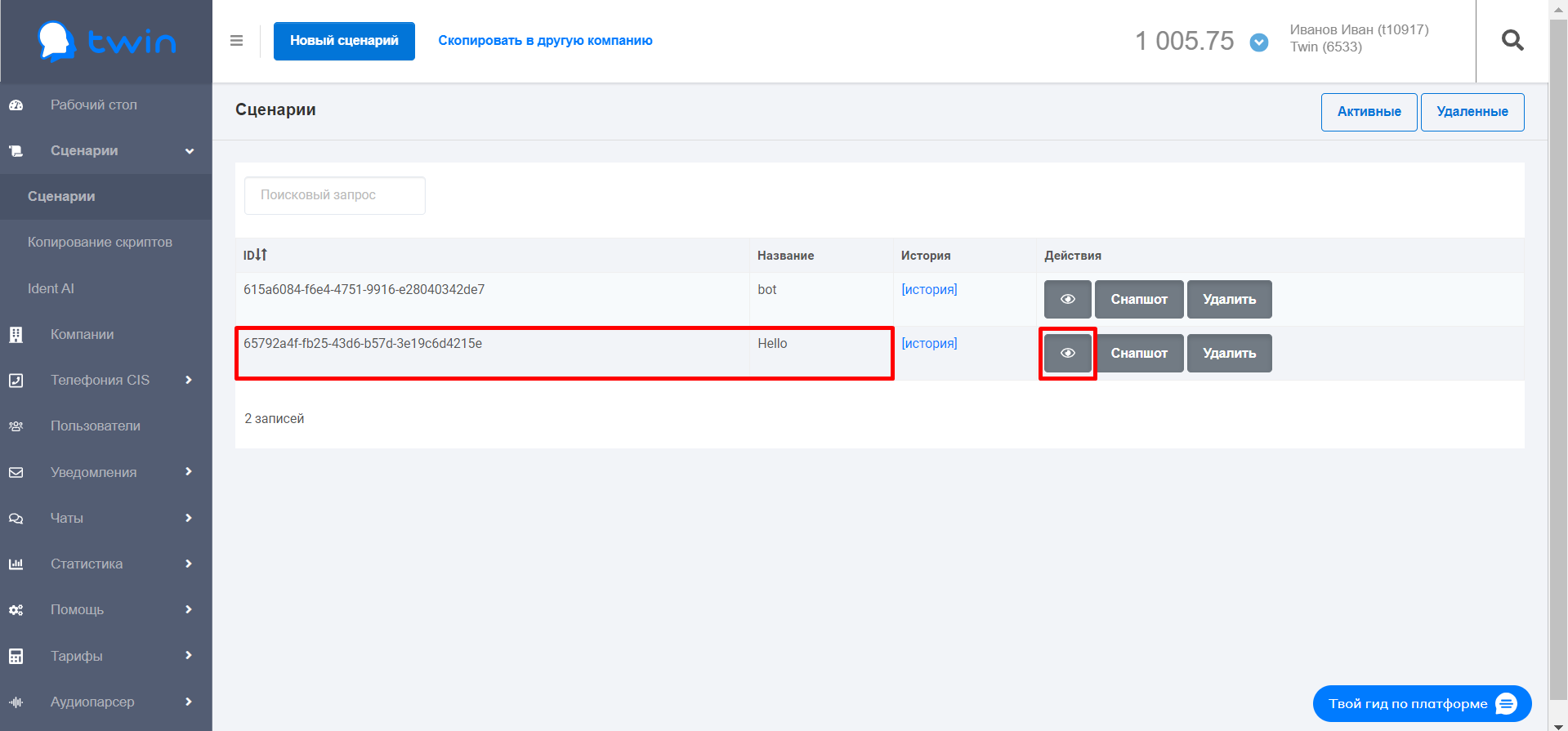
Task: Expand the Помощь submenu arrow
Action: tap(189, 609)
